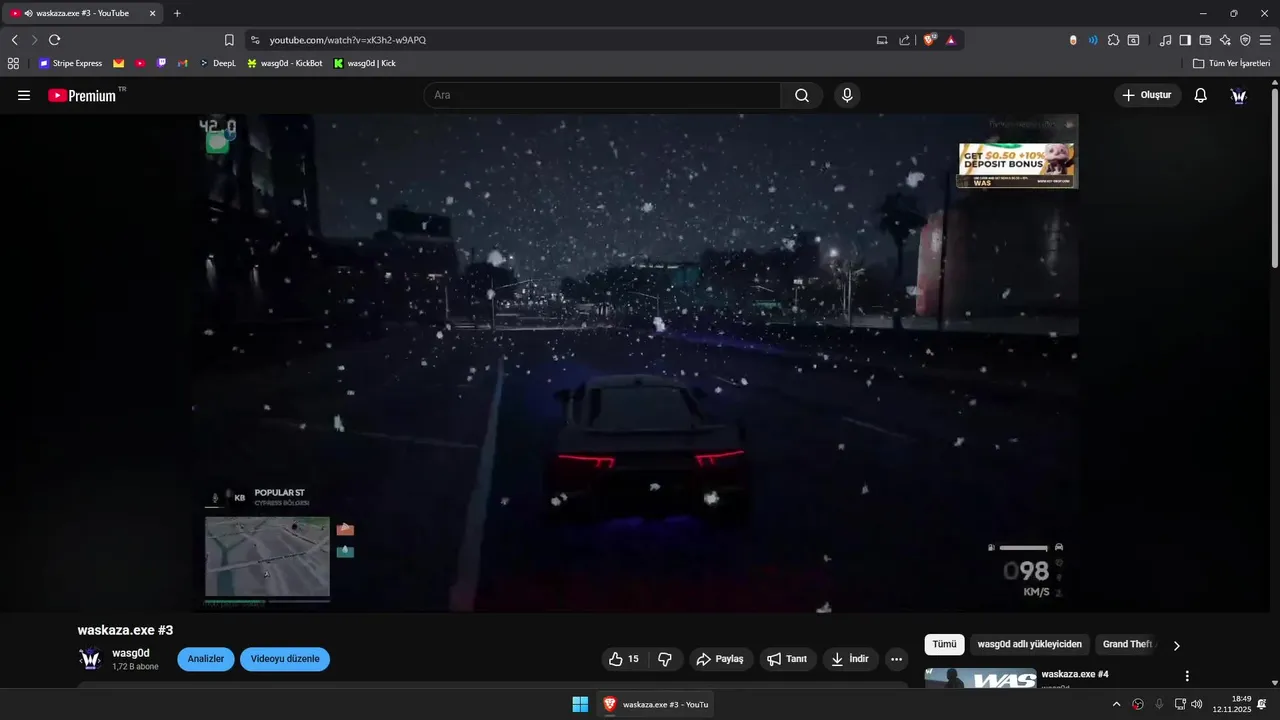The width and height of the screenshot is (1280, 720).
Task: Open the account avatar menu in header
Action: click(x=1239, y=95)
